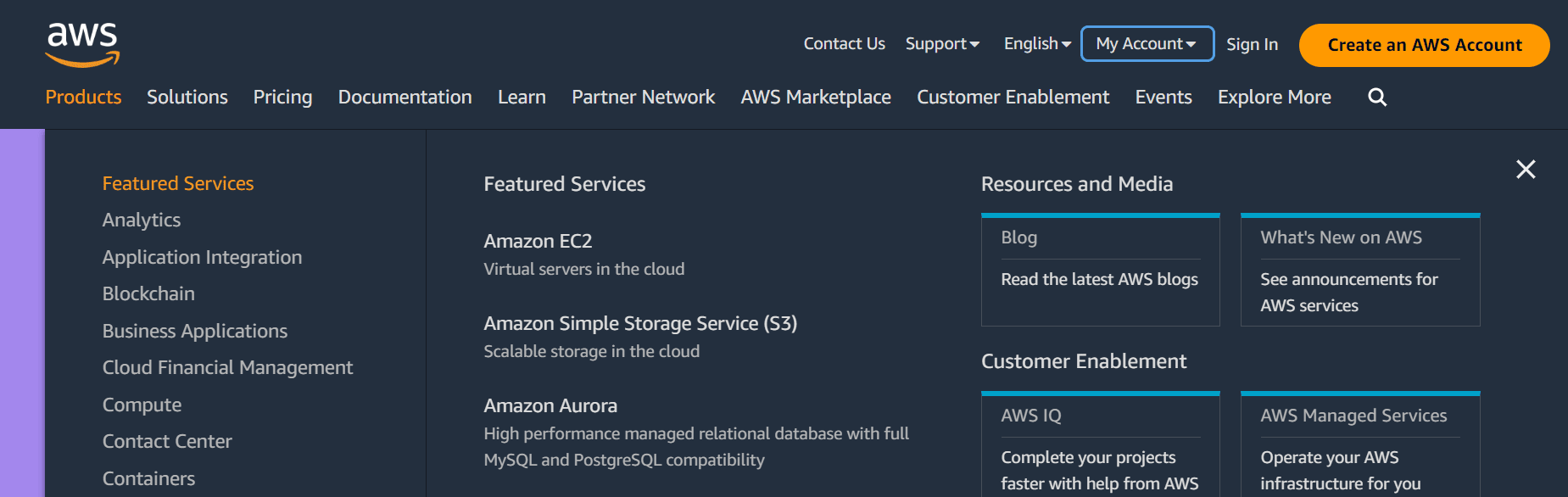Select the Contact Center category
This screenshot has height=497, width=1568.
[x=167, y=442]
